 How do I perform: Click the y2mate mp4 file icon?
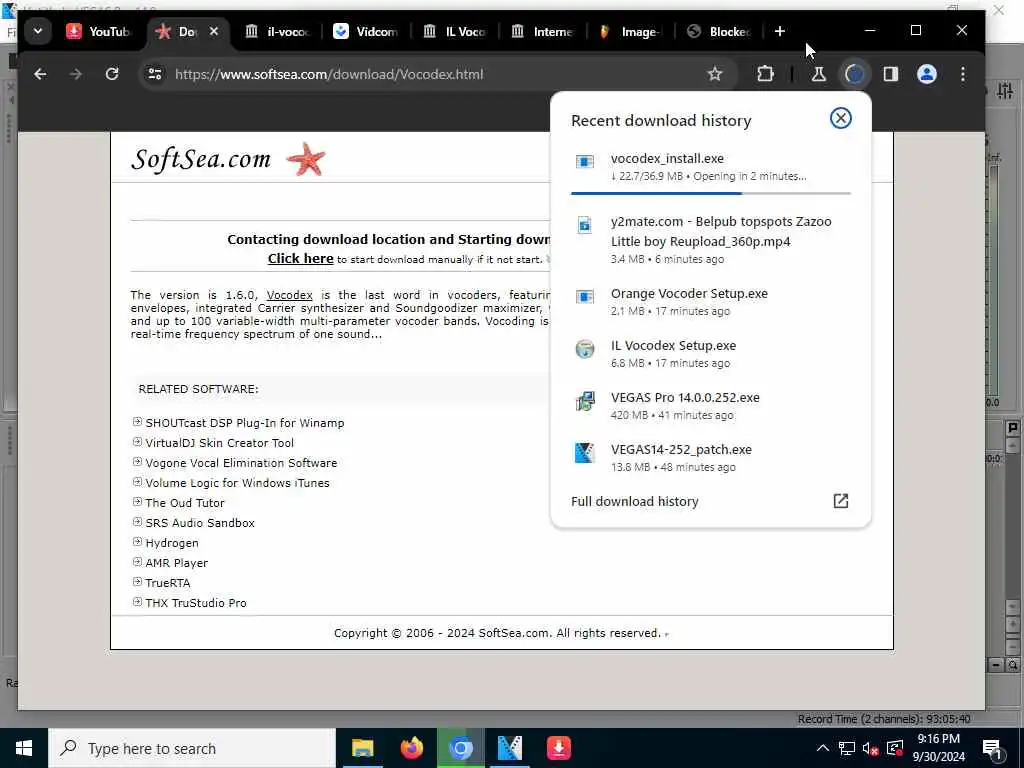coord(584,225)
